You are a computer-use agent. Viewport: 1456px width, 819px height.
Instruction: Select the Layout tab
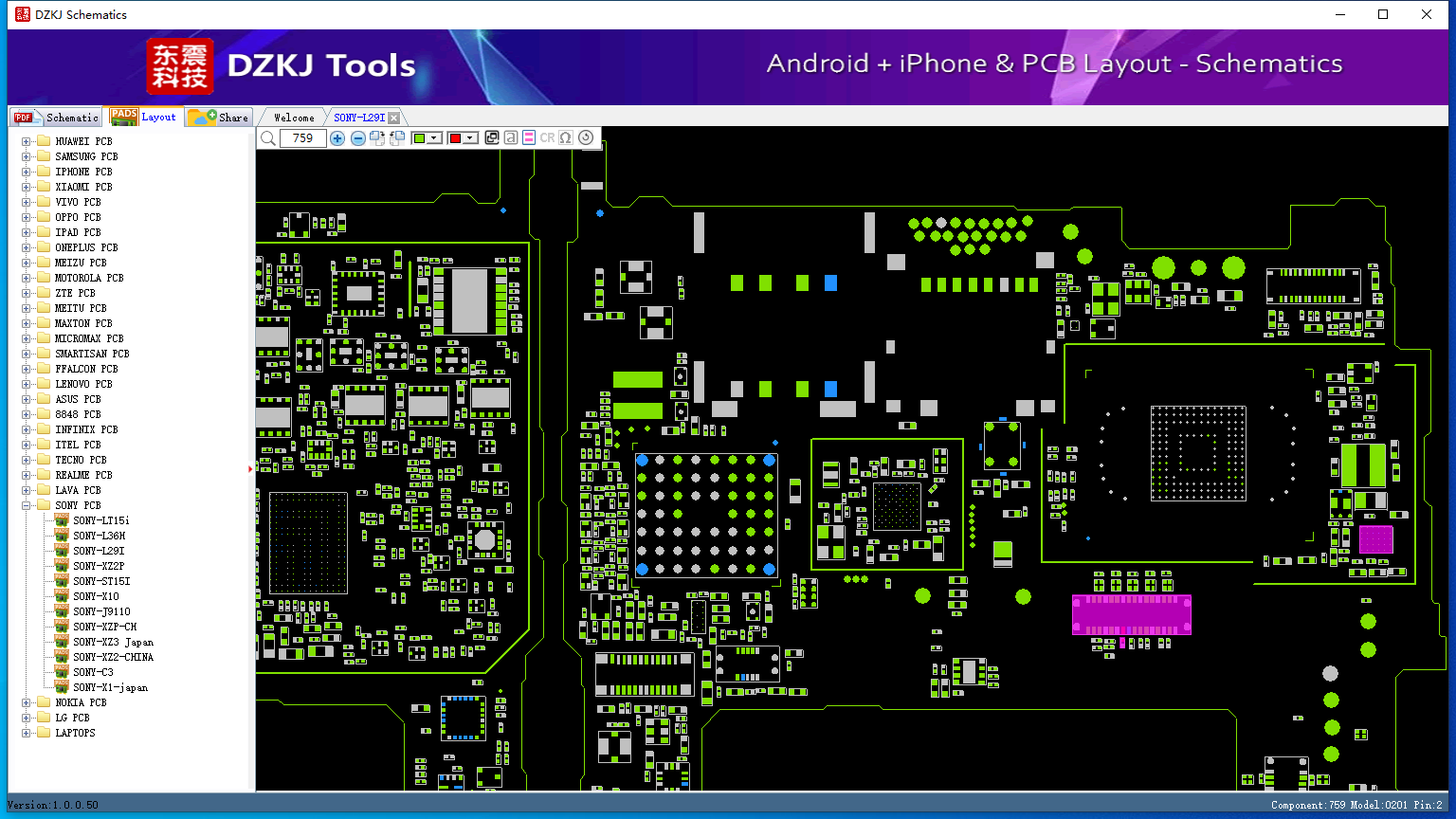pos(143,117)
